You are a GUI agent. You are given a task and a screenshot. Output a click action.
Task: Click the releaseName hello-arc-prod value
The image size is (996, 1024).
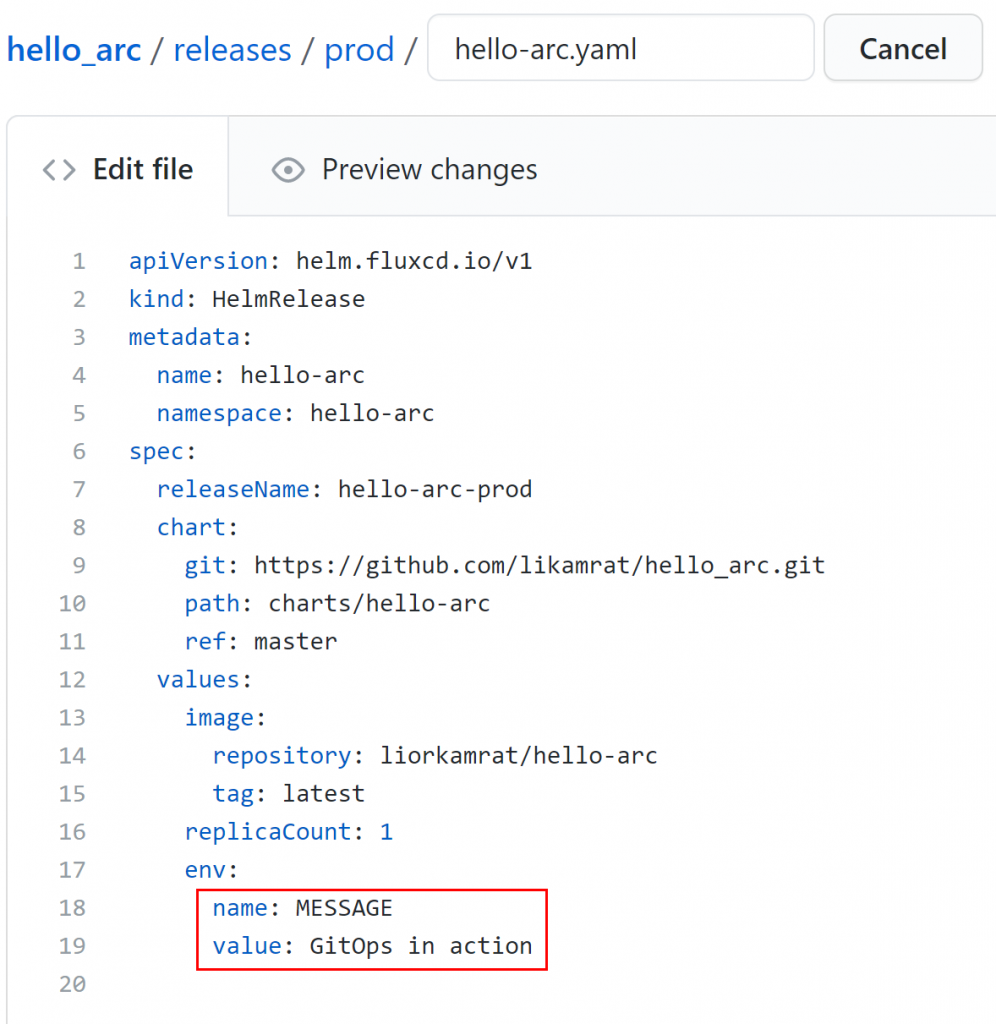[435, 489]
